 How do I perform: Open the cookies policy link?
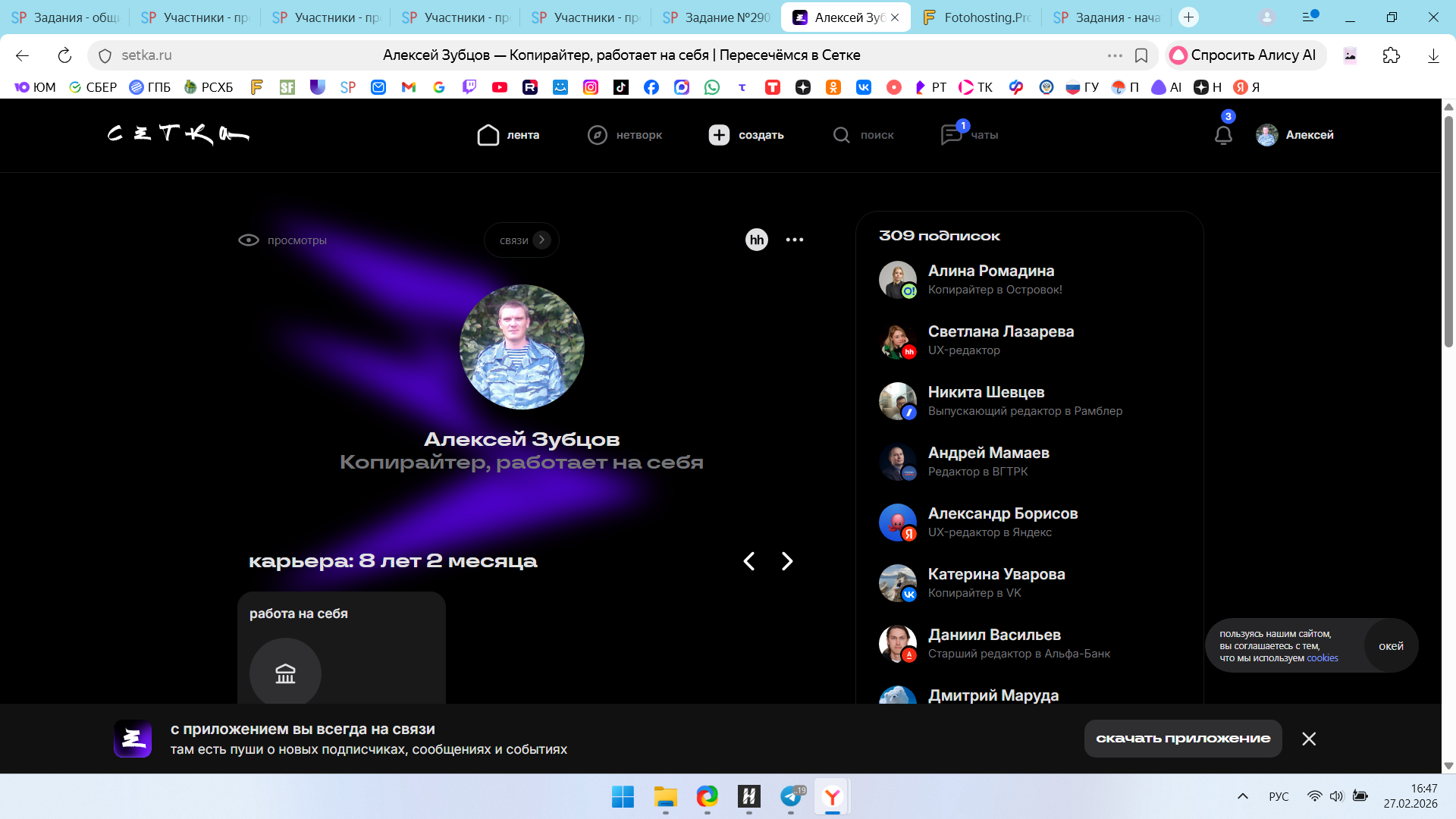(x=1322, y=658)
